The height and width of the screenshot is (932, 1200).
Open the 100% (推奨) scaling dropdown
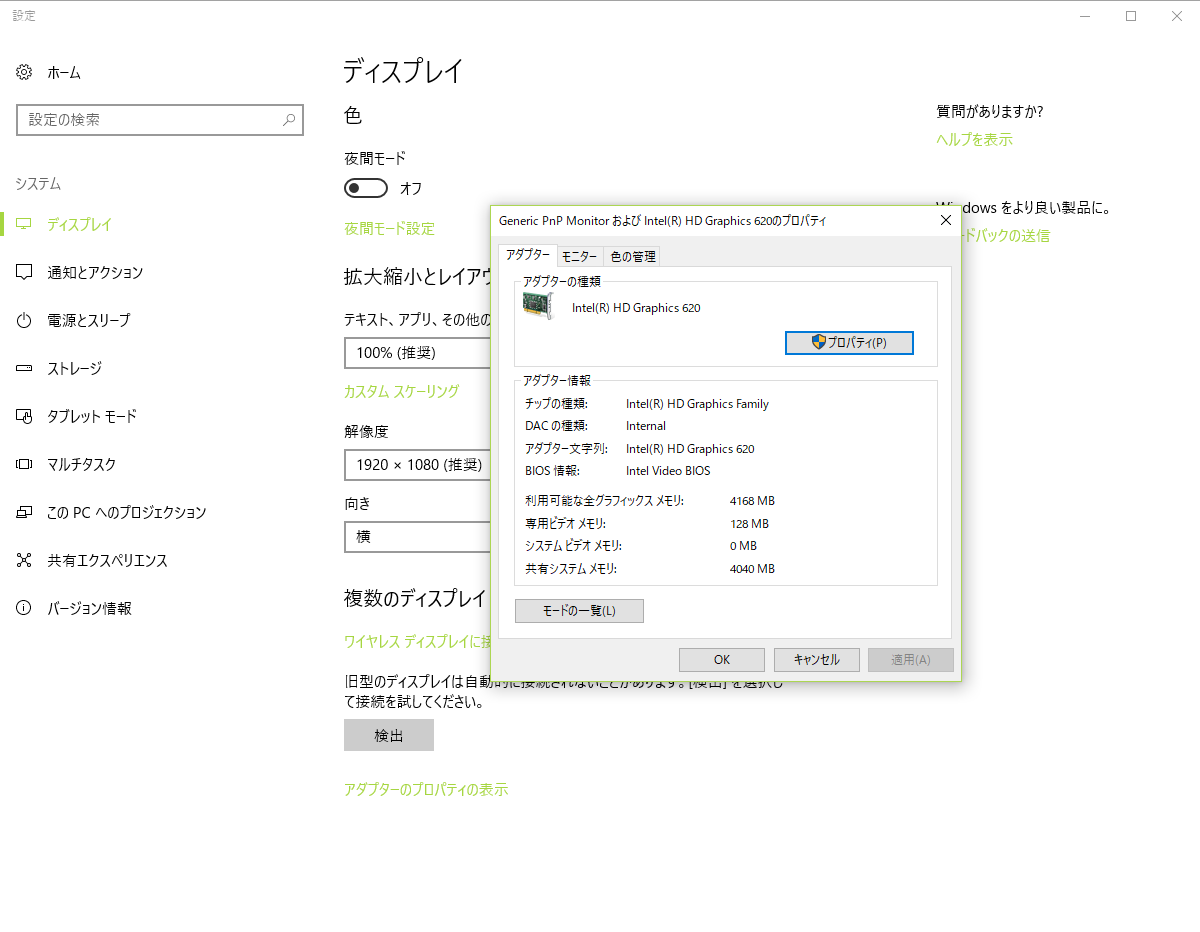[416, 353]
